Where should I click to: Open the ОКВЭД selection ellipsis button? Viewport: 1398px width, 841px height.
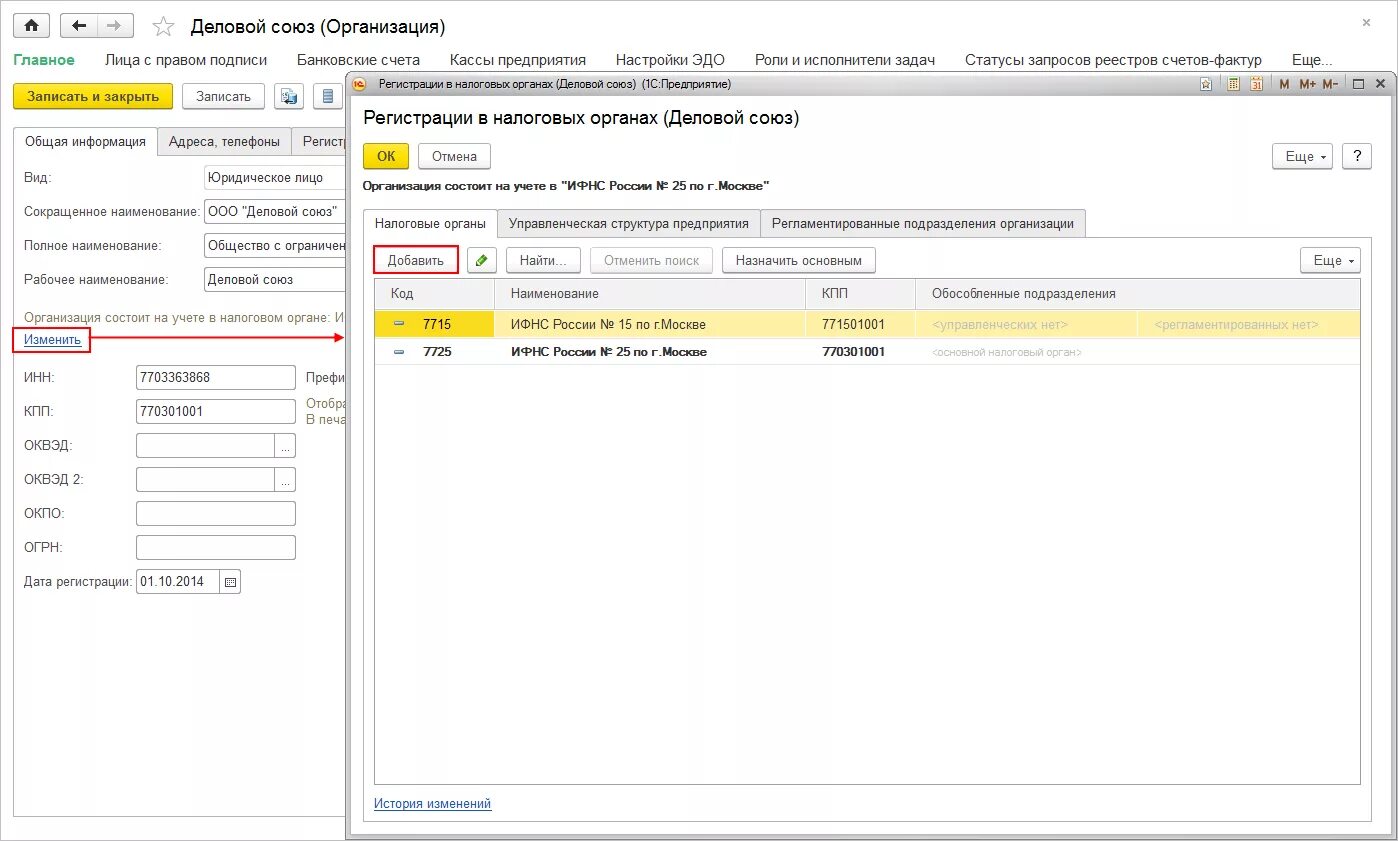pyautogui.click(x=286, y=446)
